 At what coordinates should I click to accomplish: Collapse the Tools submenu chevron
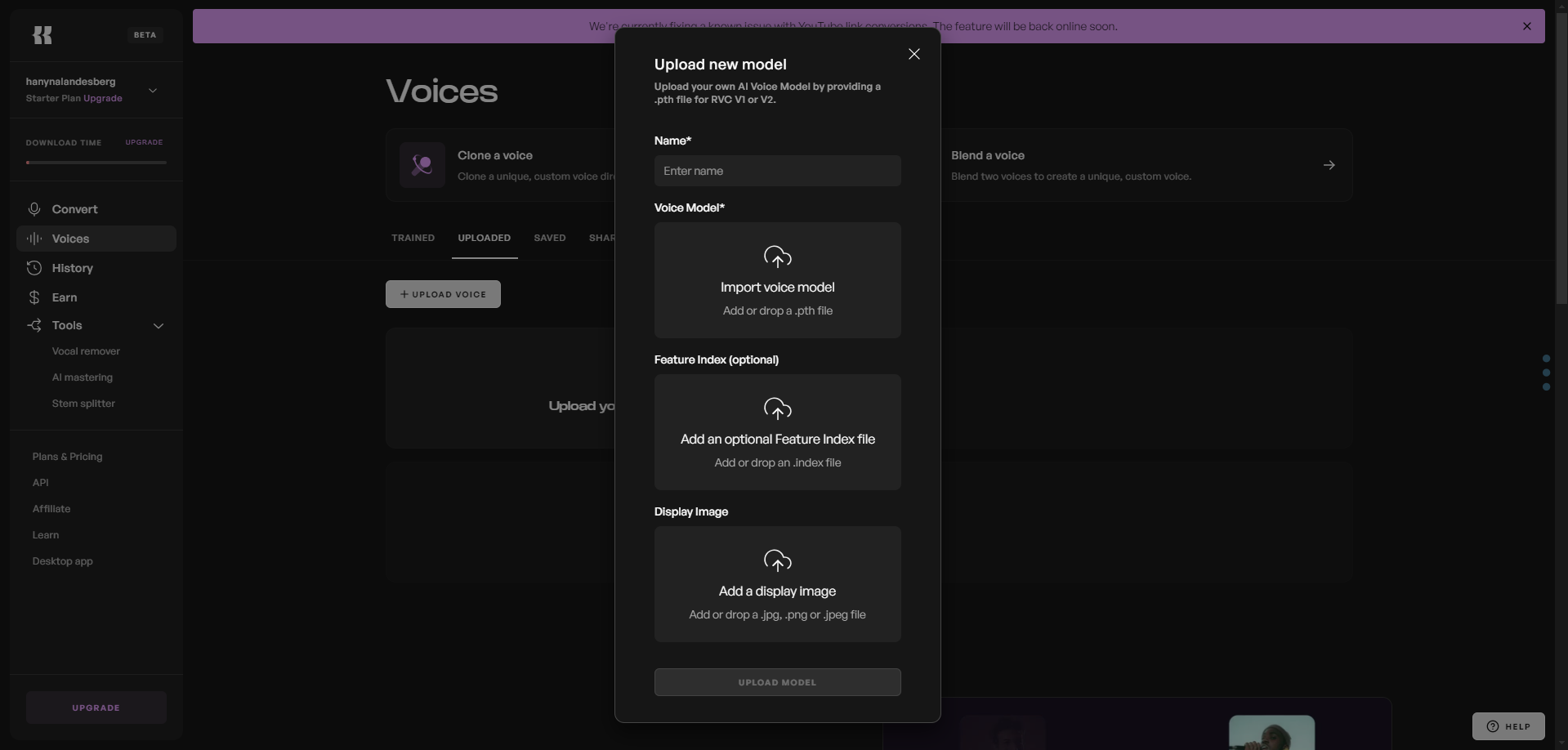[x=159, y=326]
